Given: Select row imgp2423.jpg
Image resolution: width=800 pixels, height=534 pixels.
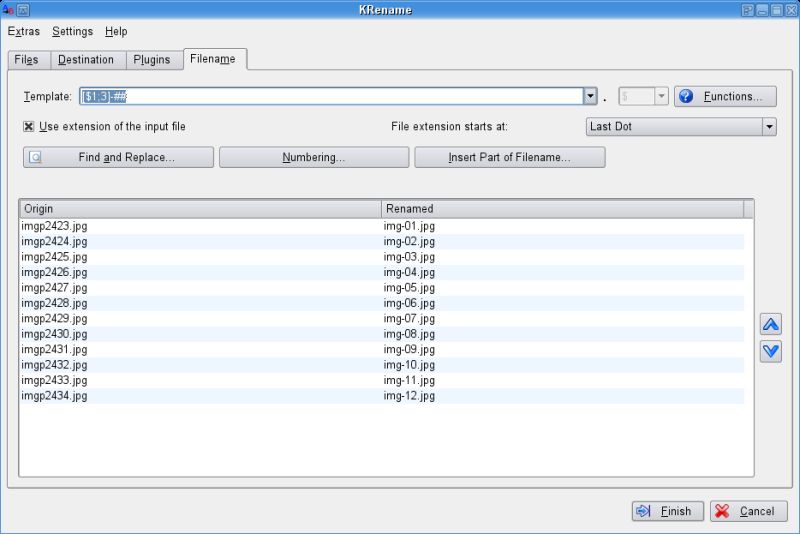Looking at the screenshot, I should pyautogui.click(x=382, y=226).
